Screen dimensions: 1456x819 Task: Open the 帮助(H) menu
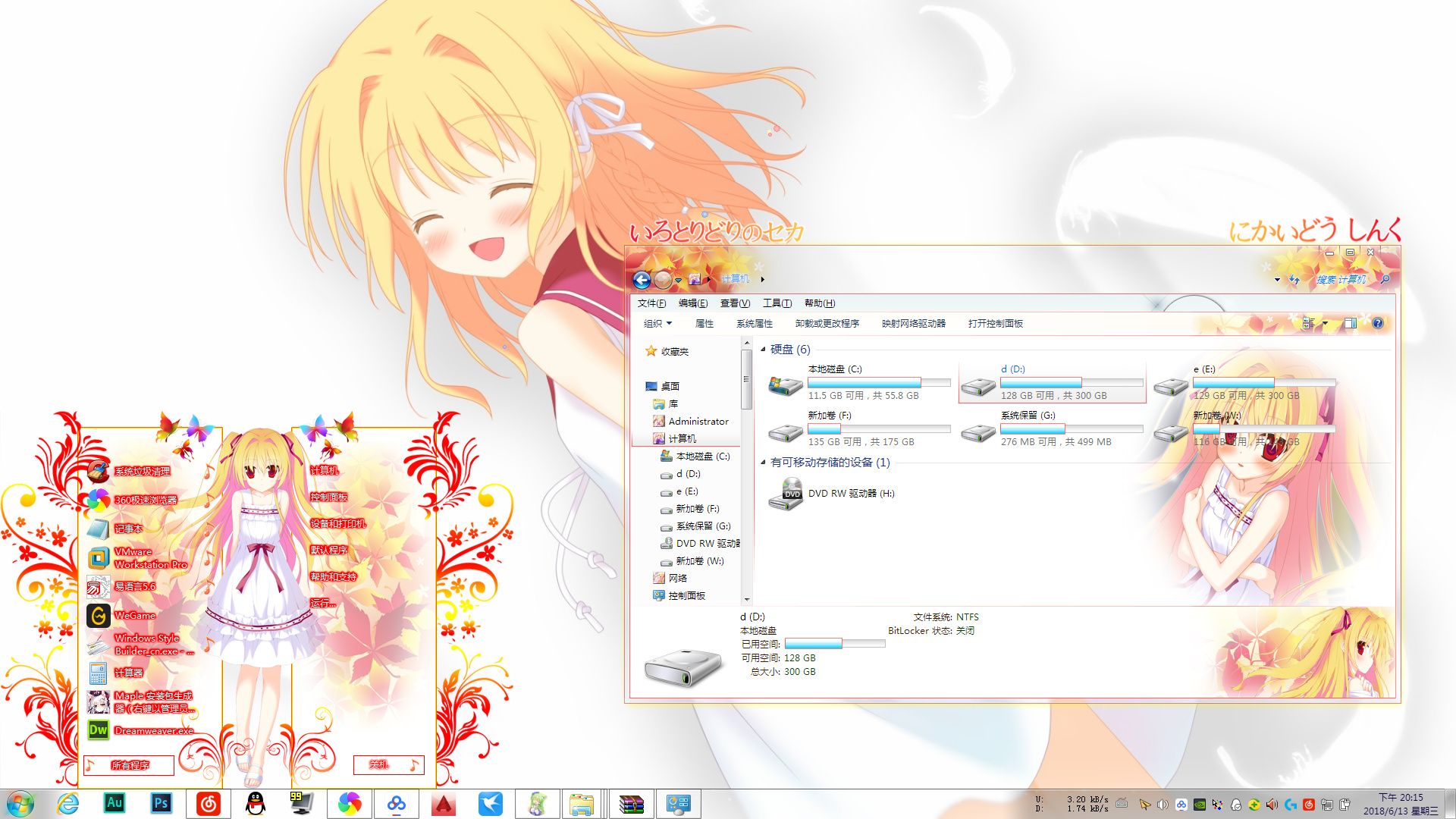pyautogui.click(x=820, y=303)
